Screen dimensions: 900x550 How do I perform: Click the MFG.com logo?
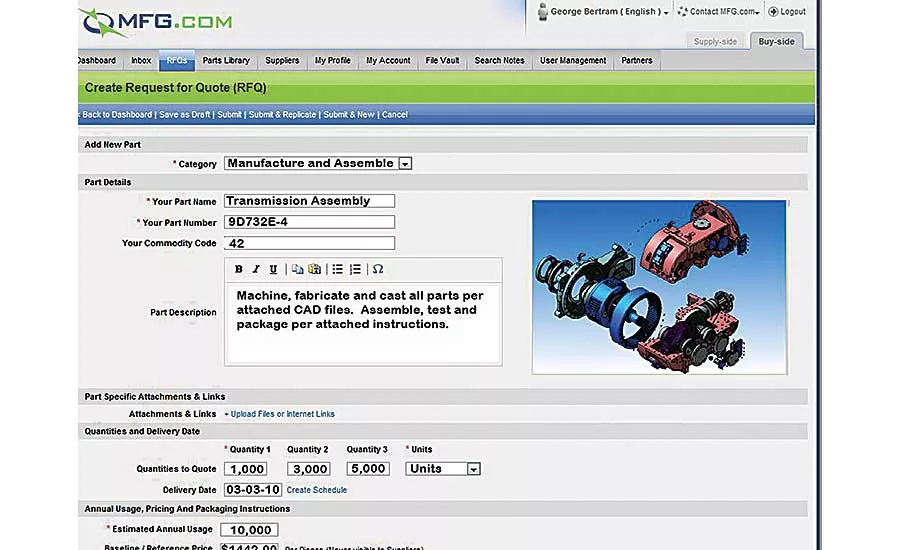(x=157, y=22)
